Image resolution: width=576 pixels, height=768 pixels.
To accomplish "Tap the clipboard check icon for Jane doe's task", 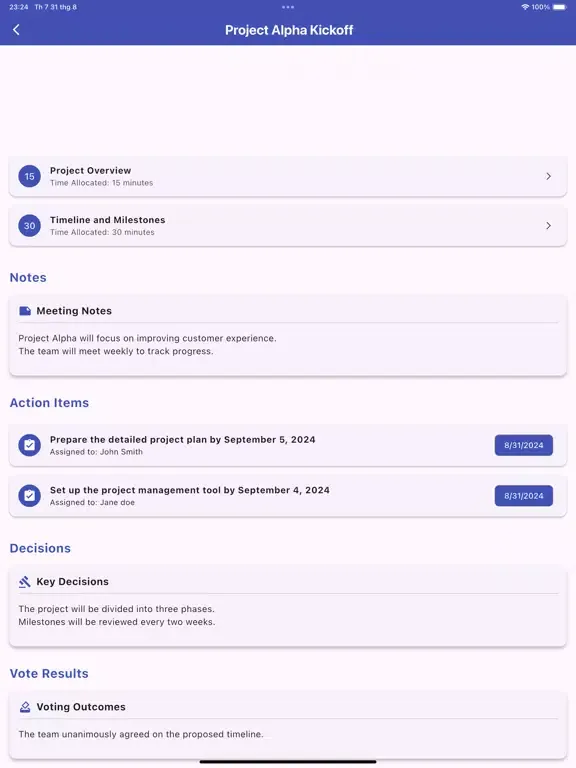I will pos(29,496).
